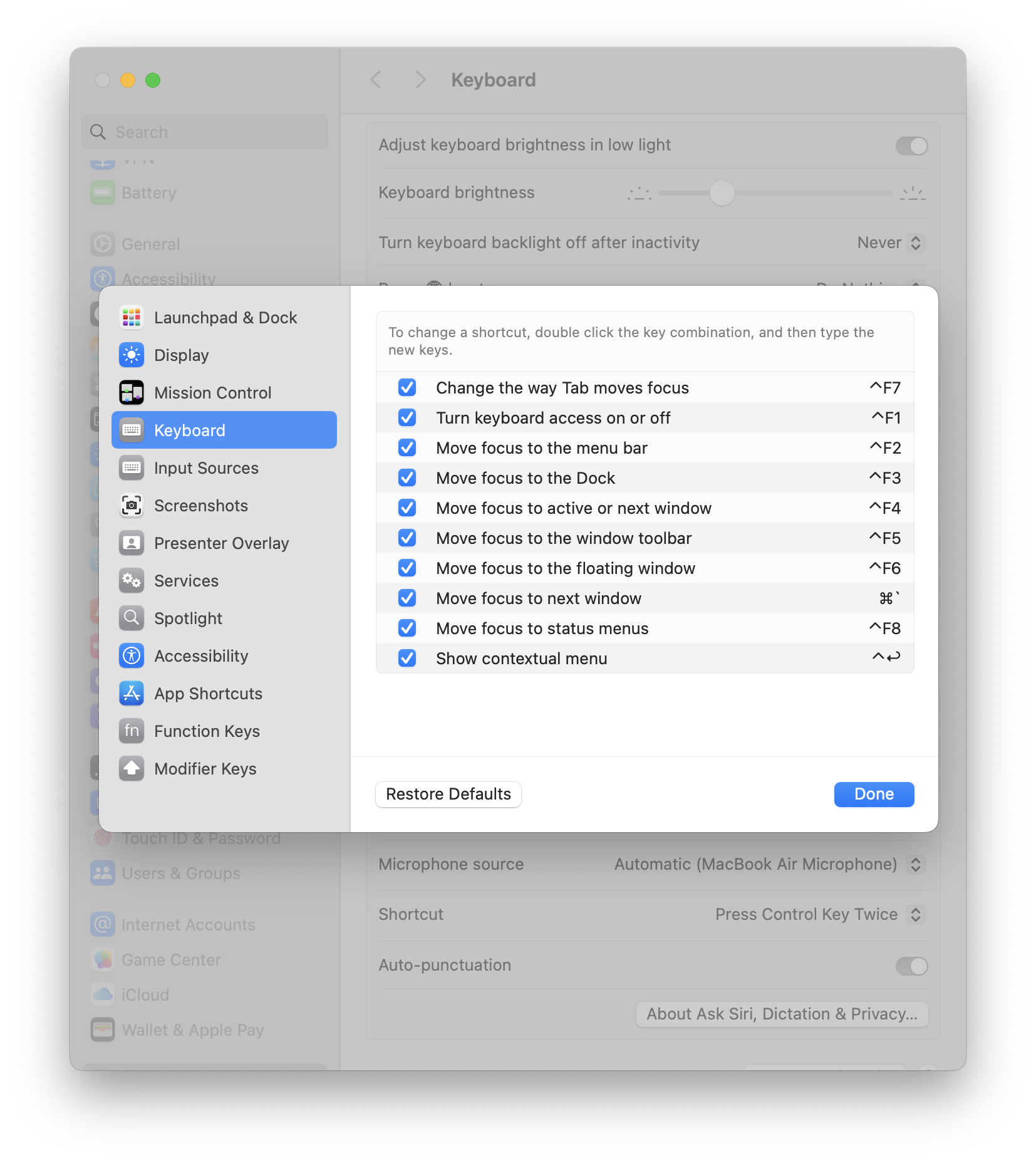Select Screenshots shortcuts category
The height and width of the screenshot is (1163, 1036).
(x=224, y=506)
